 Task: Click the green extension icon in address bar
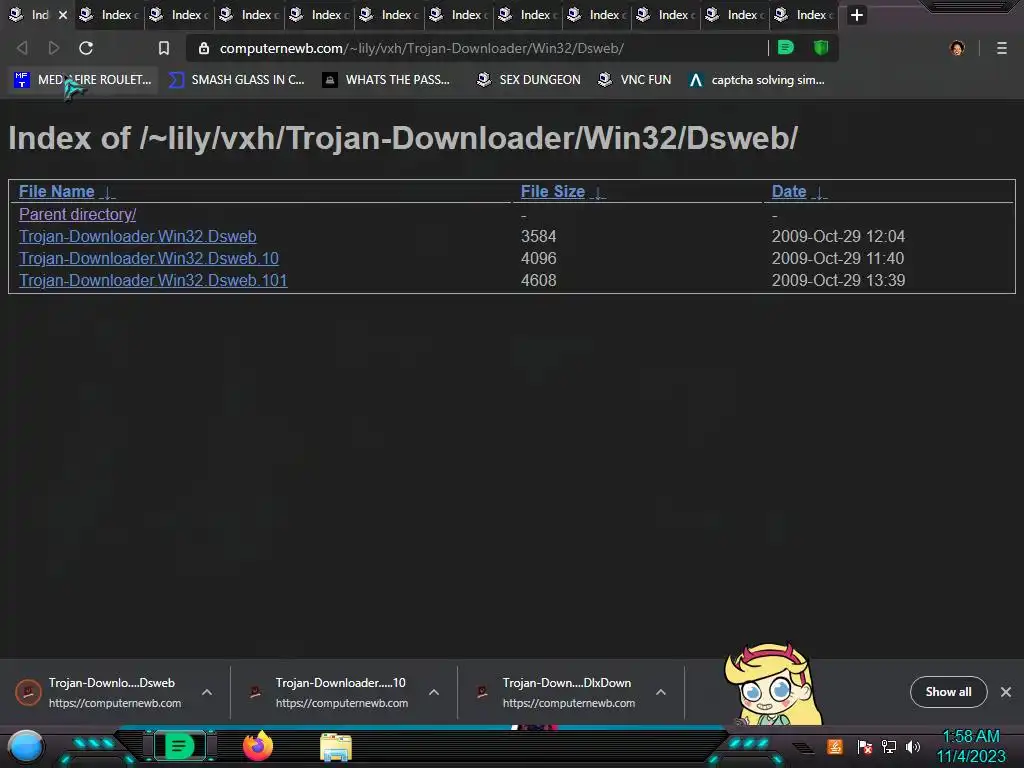(x=786, y=47)
